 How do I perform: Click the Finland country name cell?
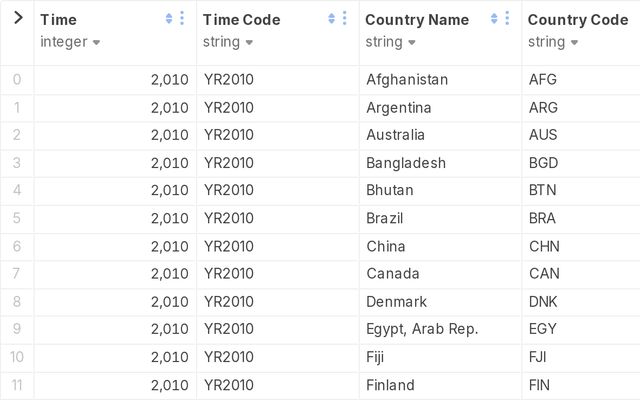pyautogui.click(x=440, y=385)
